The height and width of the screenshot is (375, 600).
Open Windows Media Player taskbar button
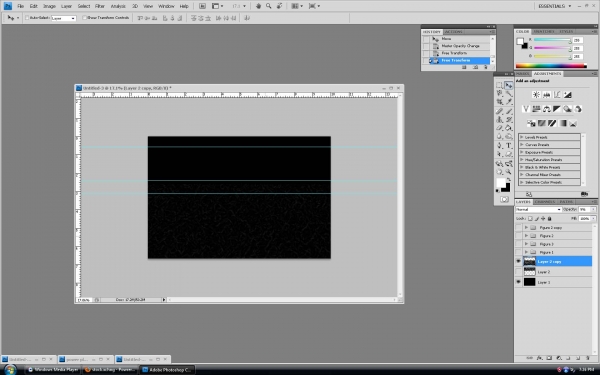53,370
